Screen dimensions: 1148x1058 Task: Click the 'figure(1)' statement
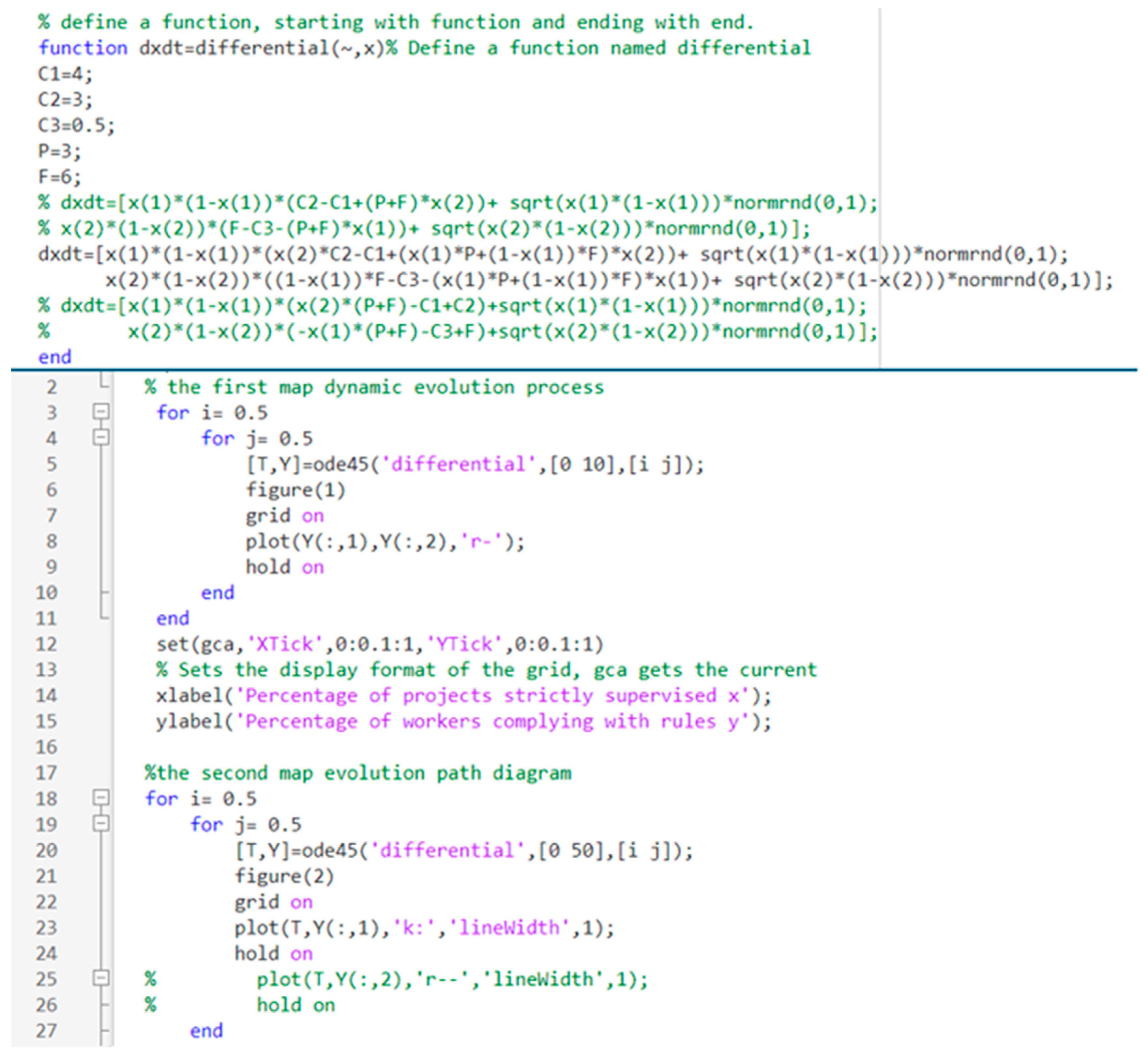point(295,490)
